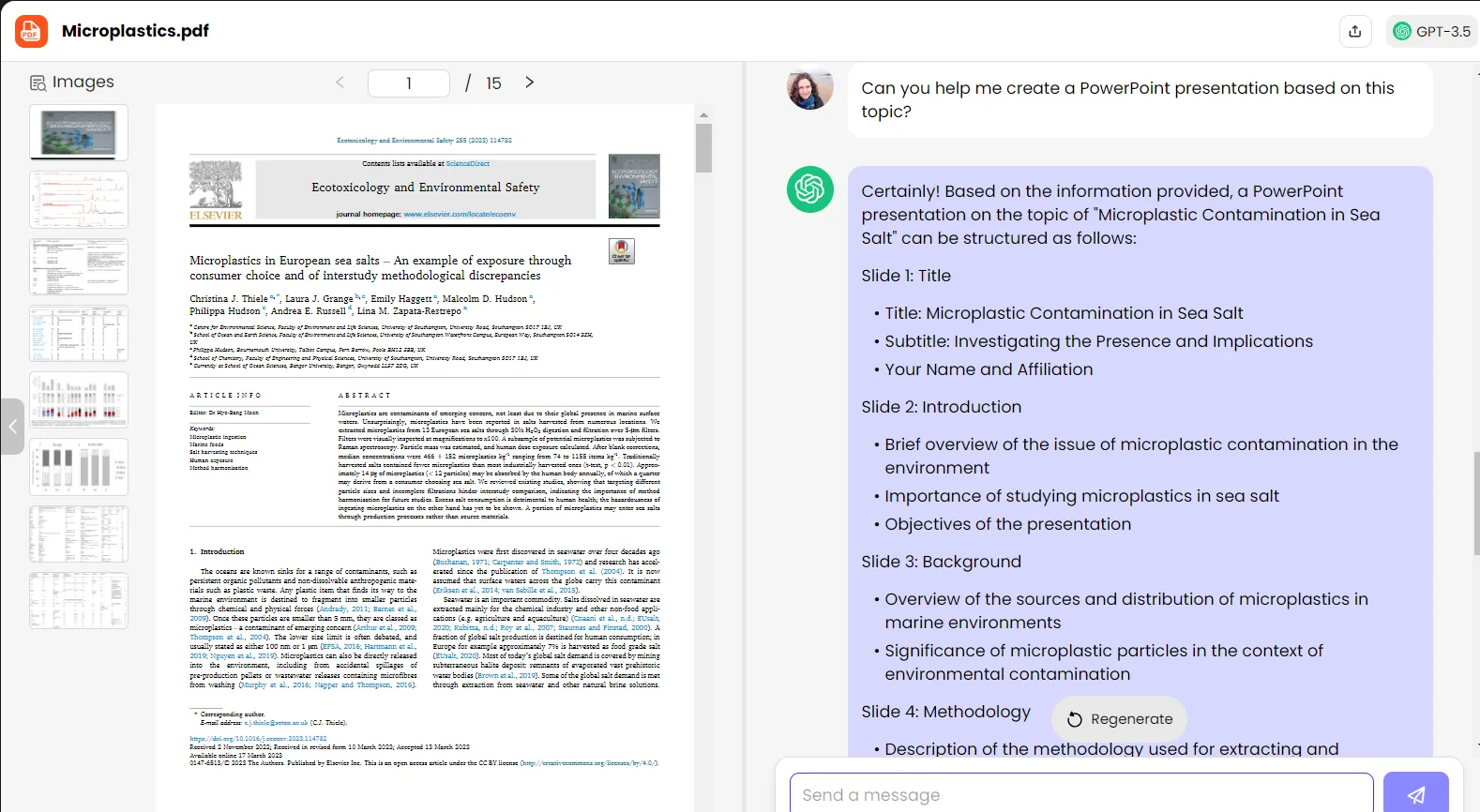Screen dimensions: 1480x812
Task: Click the Regenerate button
Action: (x=1120, y=719)
